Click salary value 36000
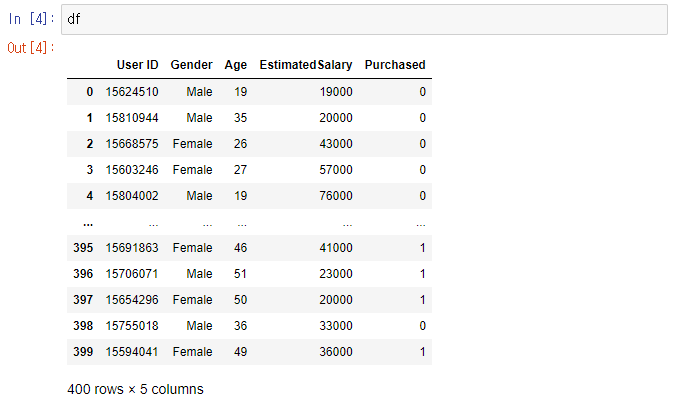The height and width of the screenshot is (400, 676). (x=336, y=352)
